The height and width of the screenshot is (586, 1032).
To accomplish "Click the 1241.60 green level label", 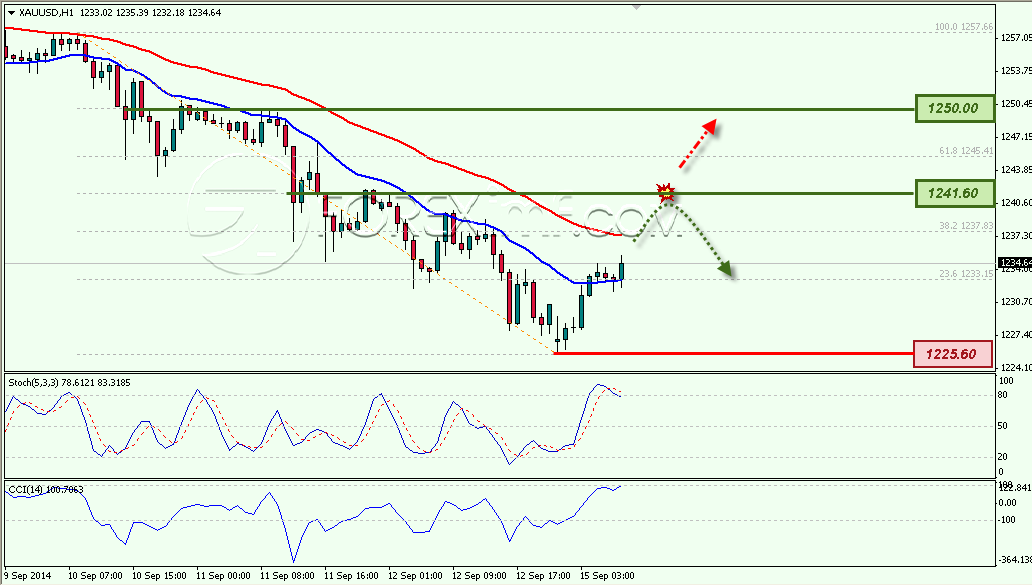I will (954, 194).
